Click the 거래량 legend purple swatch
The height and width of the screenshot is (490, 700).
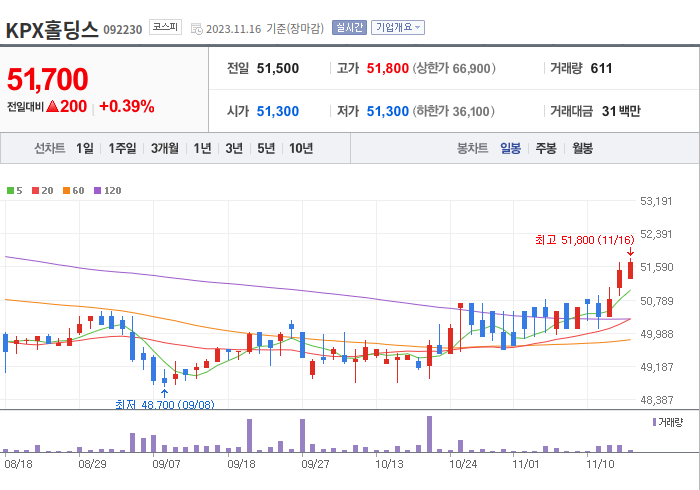(654, 422)
